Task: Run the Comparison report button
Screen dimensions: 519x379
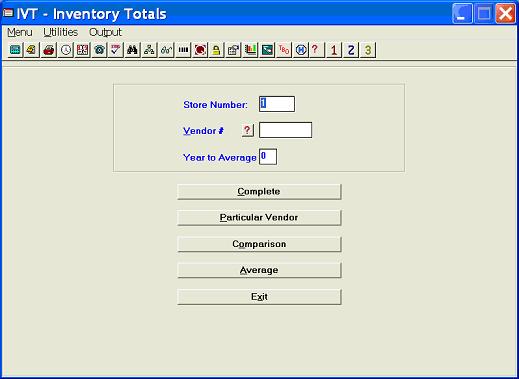Action: 259,244
